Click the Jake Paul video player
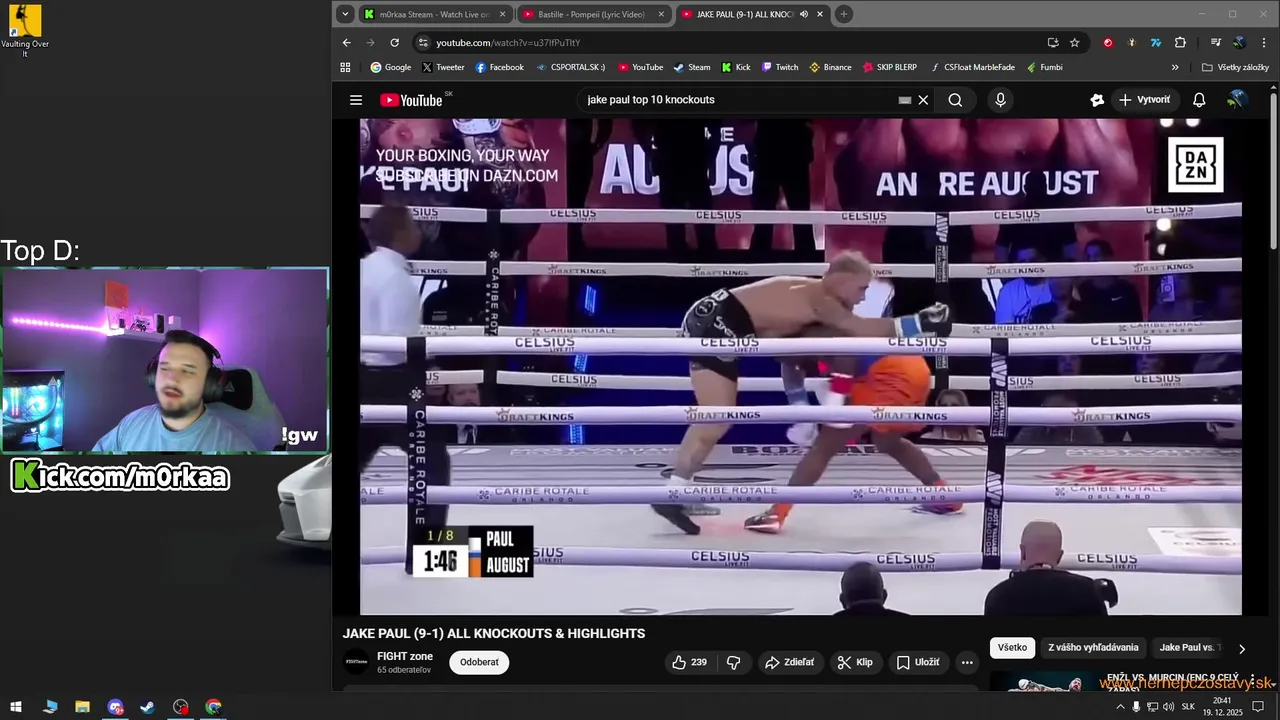The height and width of the screenshot is (720, 1280). [x=801, y=366]
